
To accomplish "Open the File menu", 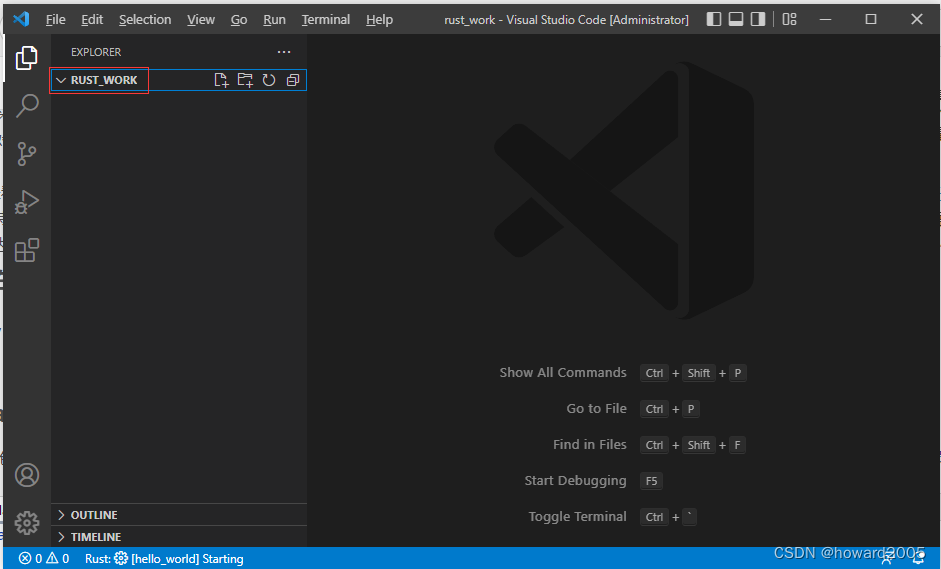I will pos(56,19).
